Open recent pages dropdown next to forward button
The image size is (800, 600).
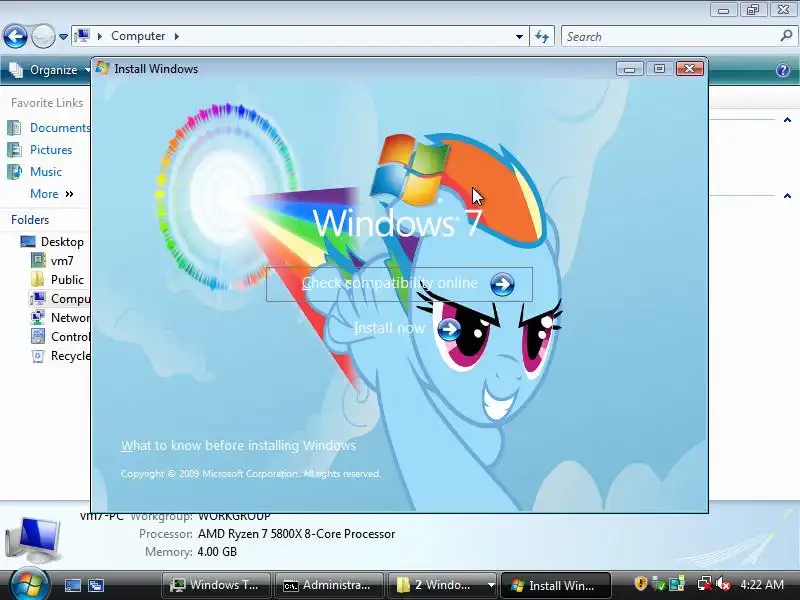coord(63,37)
